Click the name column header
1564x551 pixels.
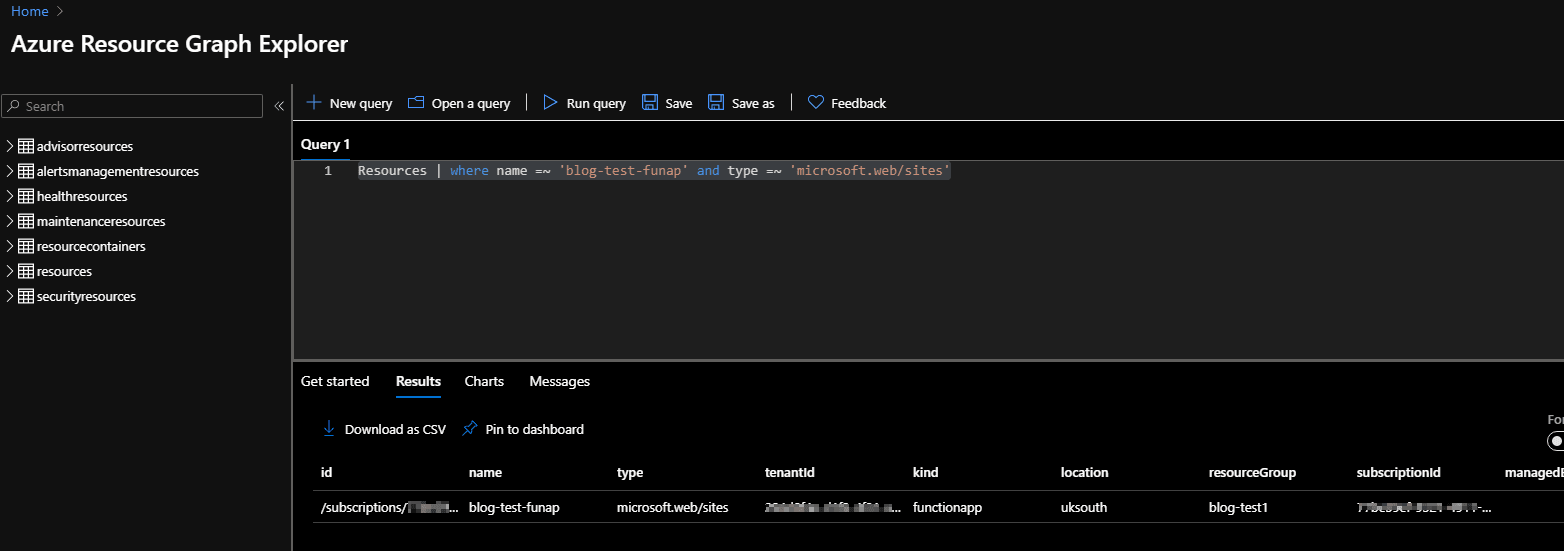click(485, 472)
